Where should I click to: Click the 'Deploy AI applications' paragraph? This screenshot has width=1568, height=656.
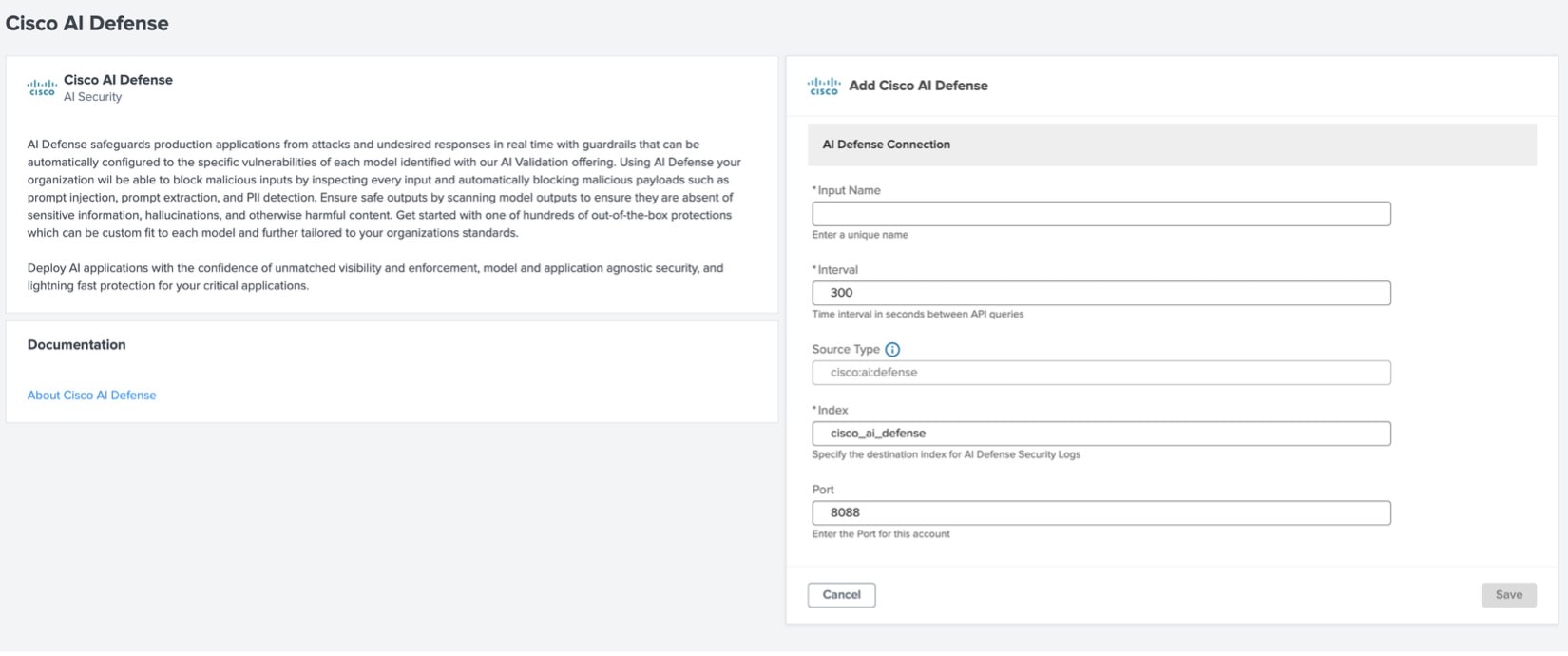pyautogui.click(x=374, y=277)
